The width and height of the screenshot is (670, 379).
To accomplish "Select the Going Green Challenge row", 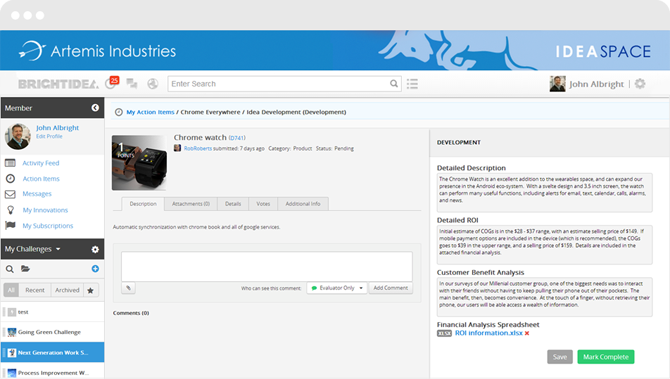I will tap(52, 332).
